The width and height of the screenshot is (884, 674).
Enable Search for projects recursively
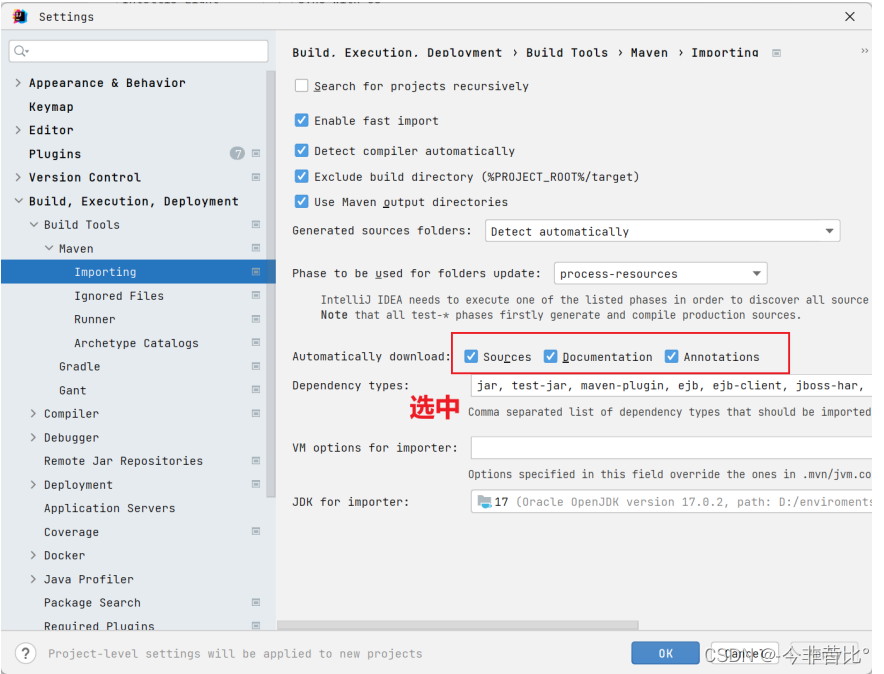tap(302, 86)
